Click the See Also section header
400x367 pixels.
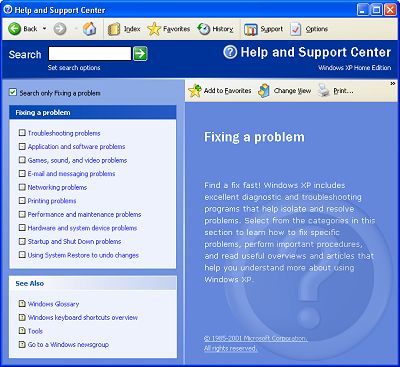93,283
